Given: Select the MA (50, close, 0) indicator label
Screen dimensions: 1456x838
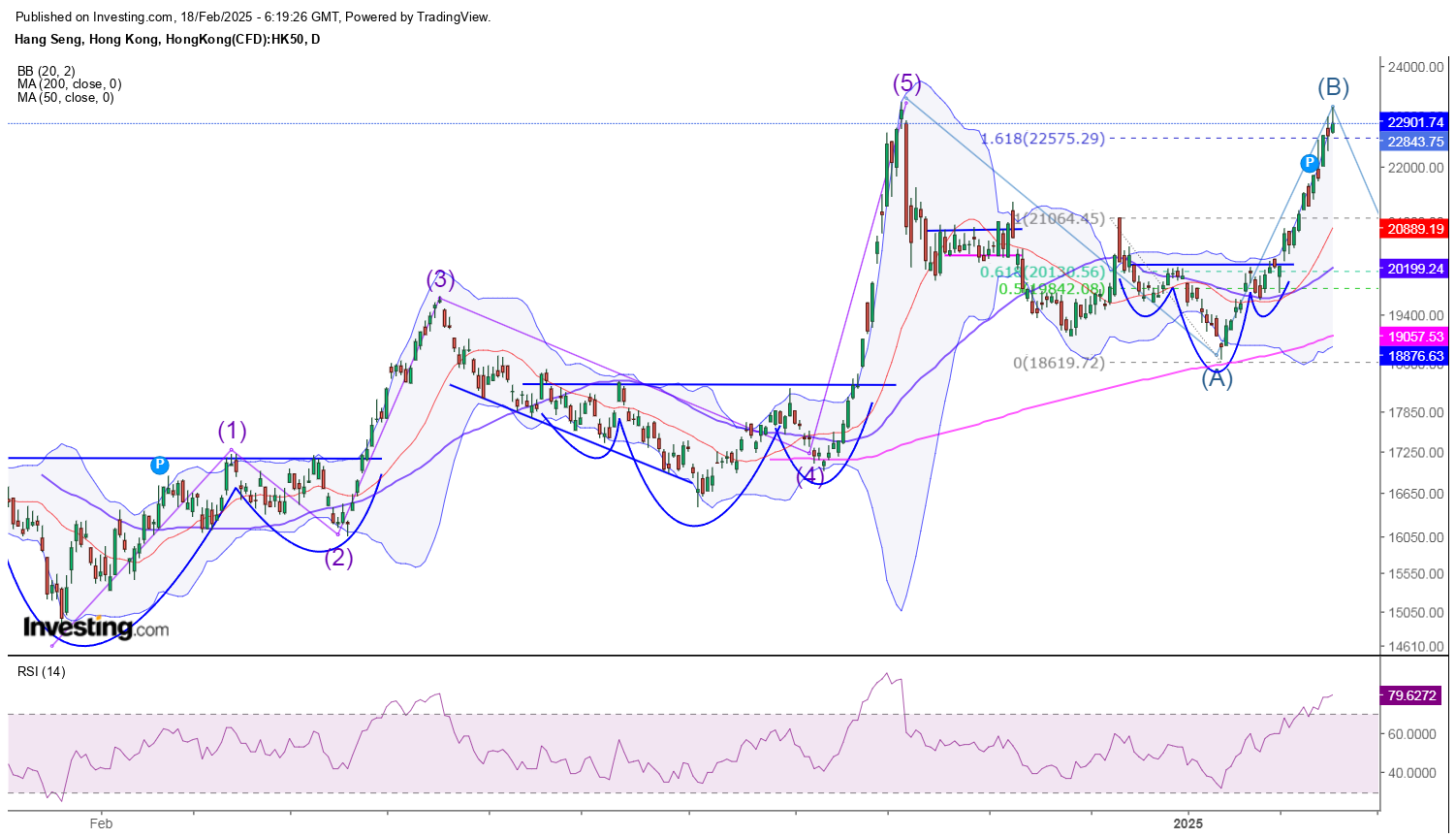Looking at the screenshot, I should click(65, 98).
